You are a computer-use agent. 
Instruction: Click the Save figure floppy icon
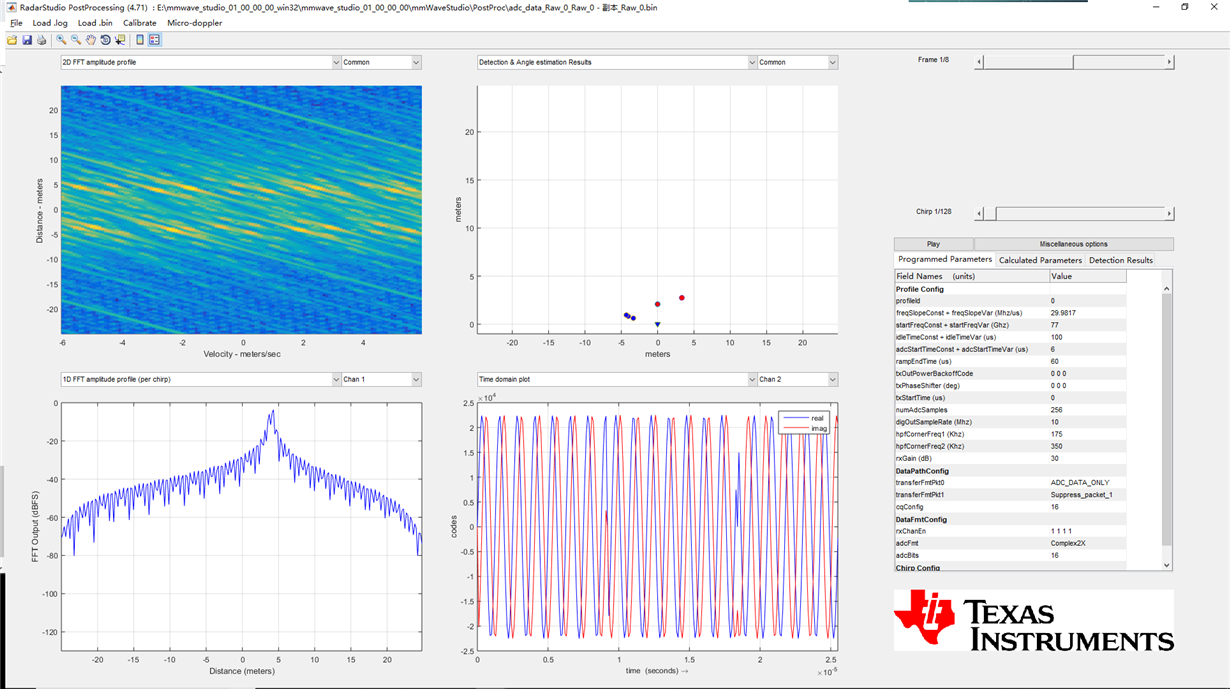(27, 40)
